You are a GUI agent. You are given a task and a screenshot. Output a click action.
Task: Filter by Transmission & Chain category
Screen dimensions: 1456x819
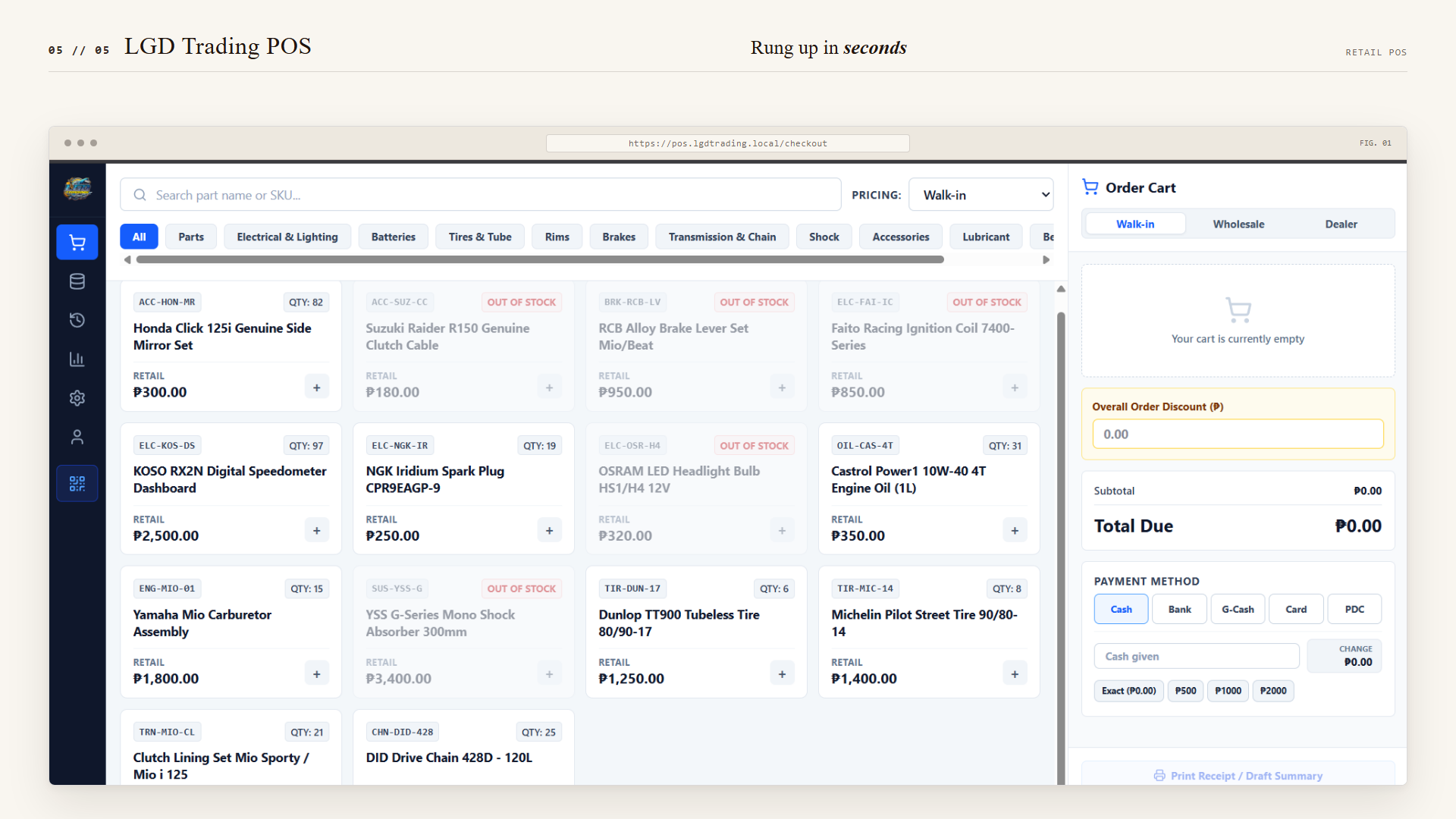click(722, 237)
